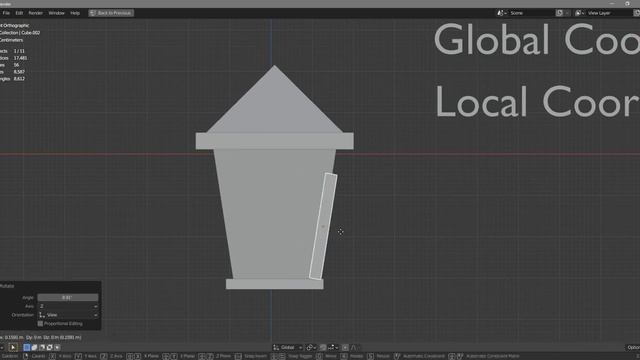The width and height of the screenshot is (640, 360).
Task: Click the stats text '17,481'
Action: 20,58
